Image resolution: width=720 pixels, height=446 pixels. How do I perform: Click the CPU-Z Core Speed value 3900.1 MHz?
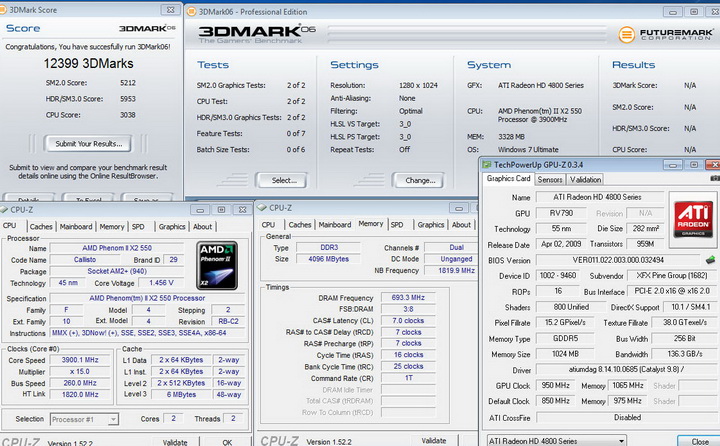(80, 360)
